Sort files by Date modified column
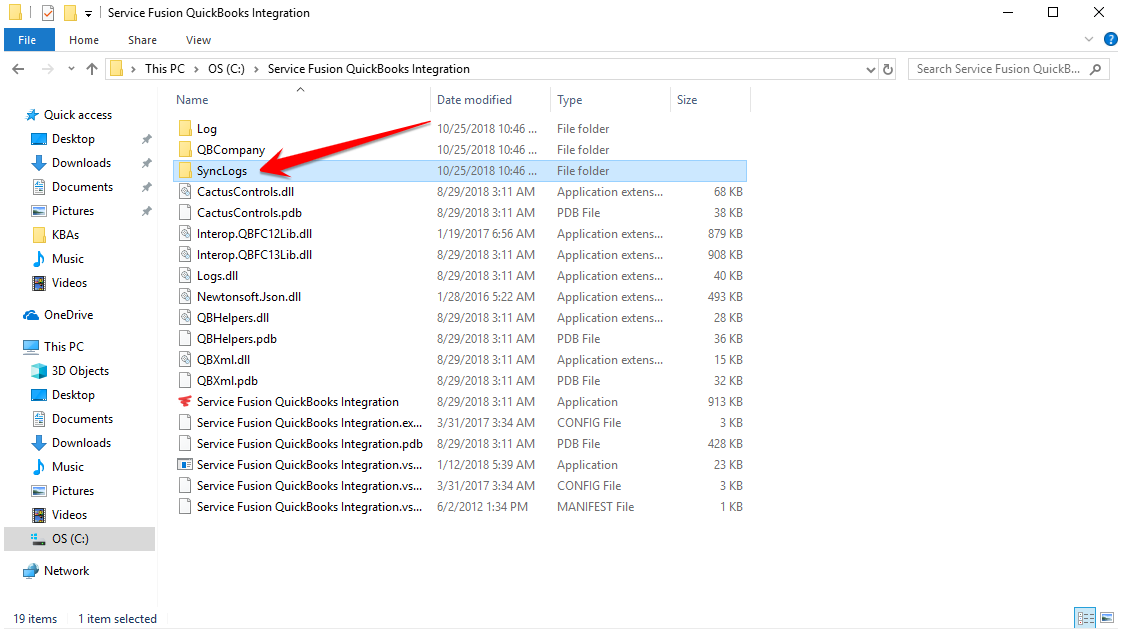1129x632 pixels. (x=474, y=100)
